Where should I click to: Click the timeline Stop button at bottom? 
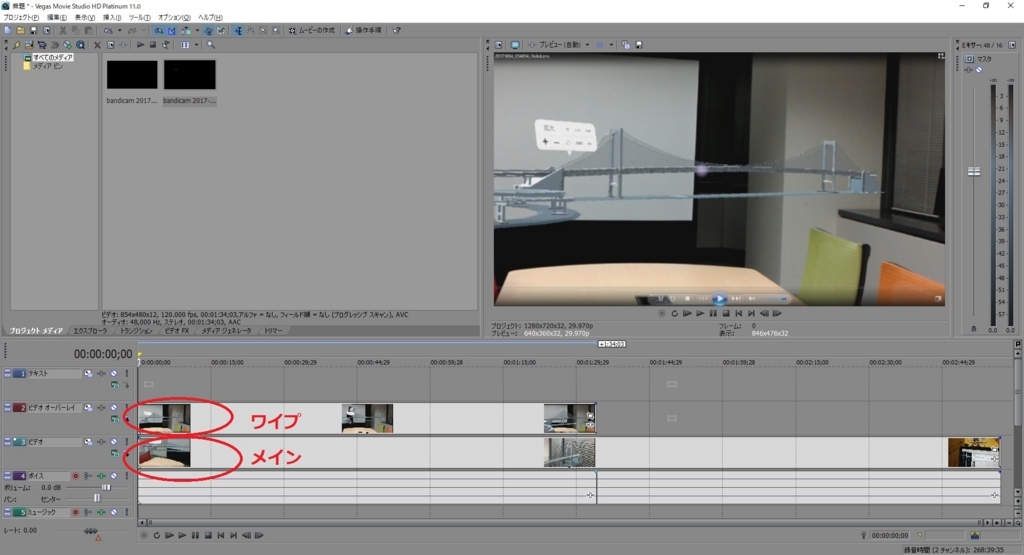(208, 535)
